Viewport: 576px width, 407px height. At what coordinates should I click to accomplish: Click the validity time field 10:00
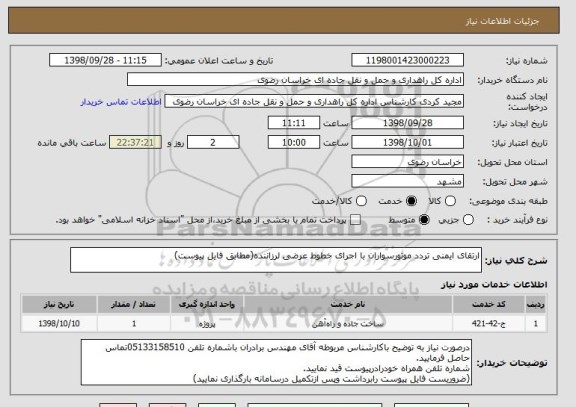(x=294, y=142)
